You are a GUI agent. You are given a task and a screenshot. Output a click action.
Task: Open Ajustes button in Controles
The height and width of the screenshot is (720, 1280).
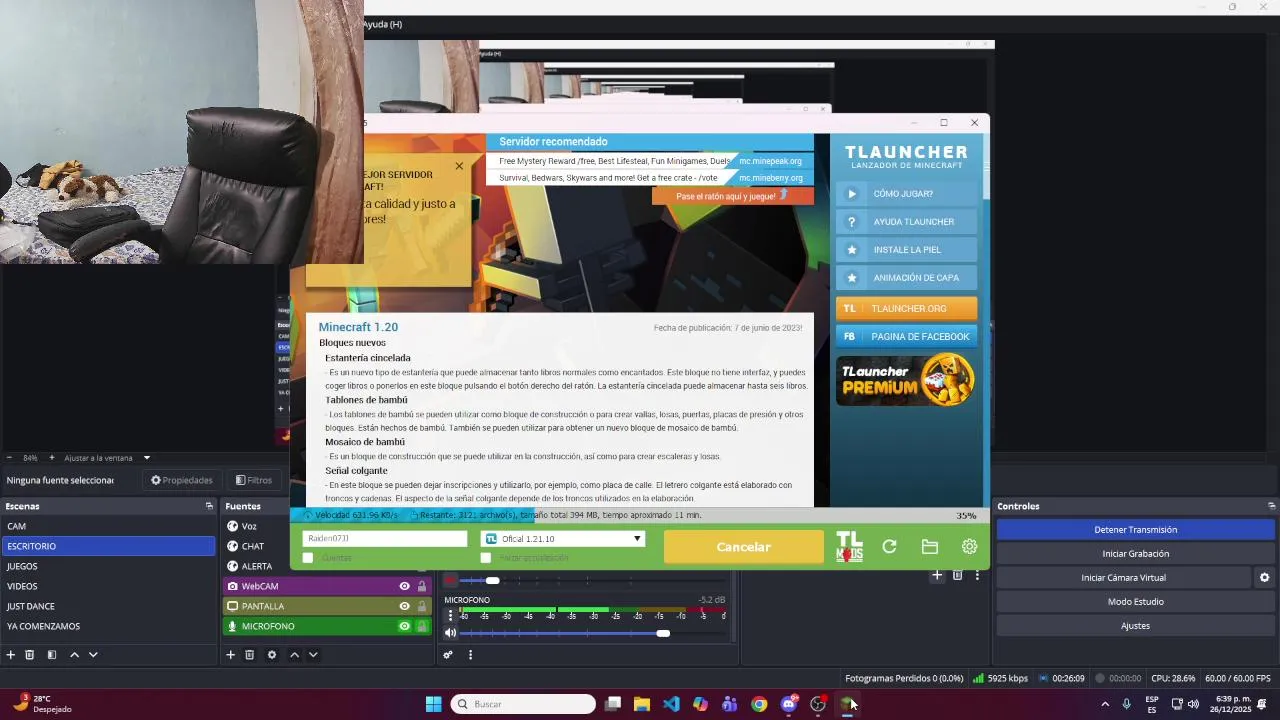[x=1135, y=625]
